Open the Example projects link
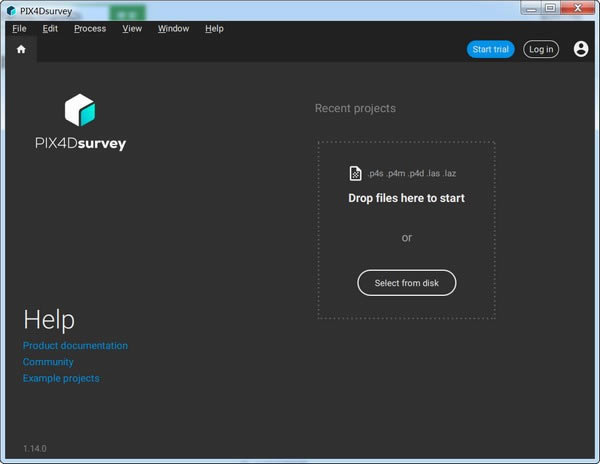Screen dimensions: 600x464 (61, 378)
